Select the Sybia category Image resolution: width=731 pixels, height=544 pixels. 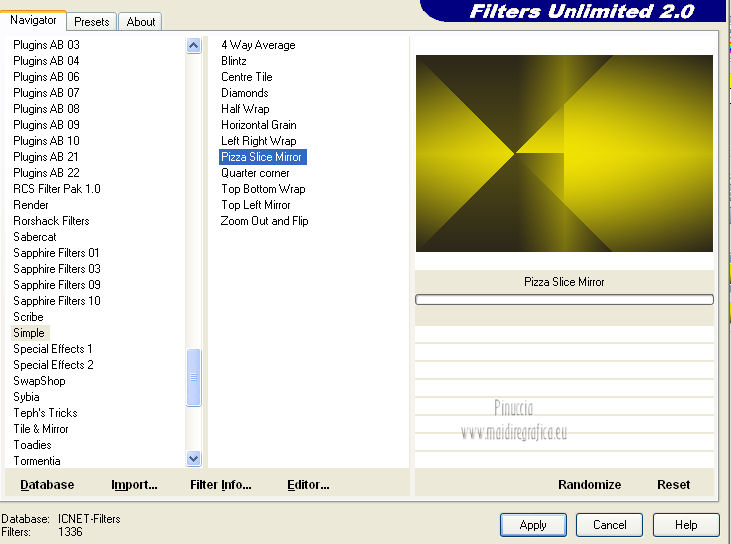coord(26,397)
